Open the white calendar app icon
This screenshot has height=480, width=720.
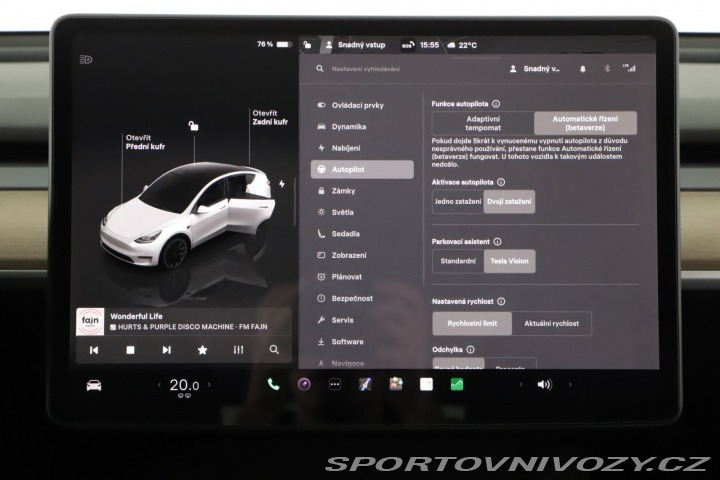(x=426, y=384)
